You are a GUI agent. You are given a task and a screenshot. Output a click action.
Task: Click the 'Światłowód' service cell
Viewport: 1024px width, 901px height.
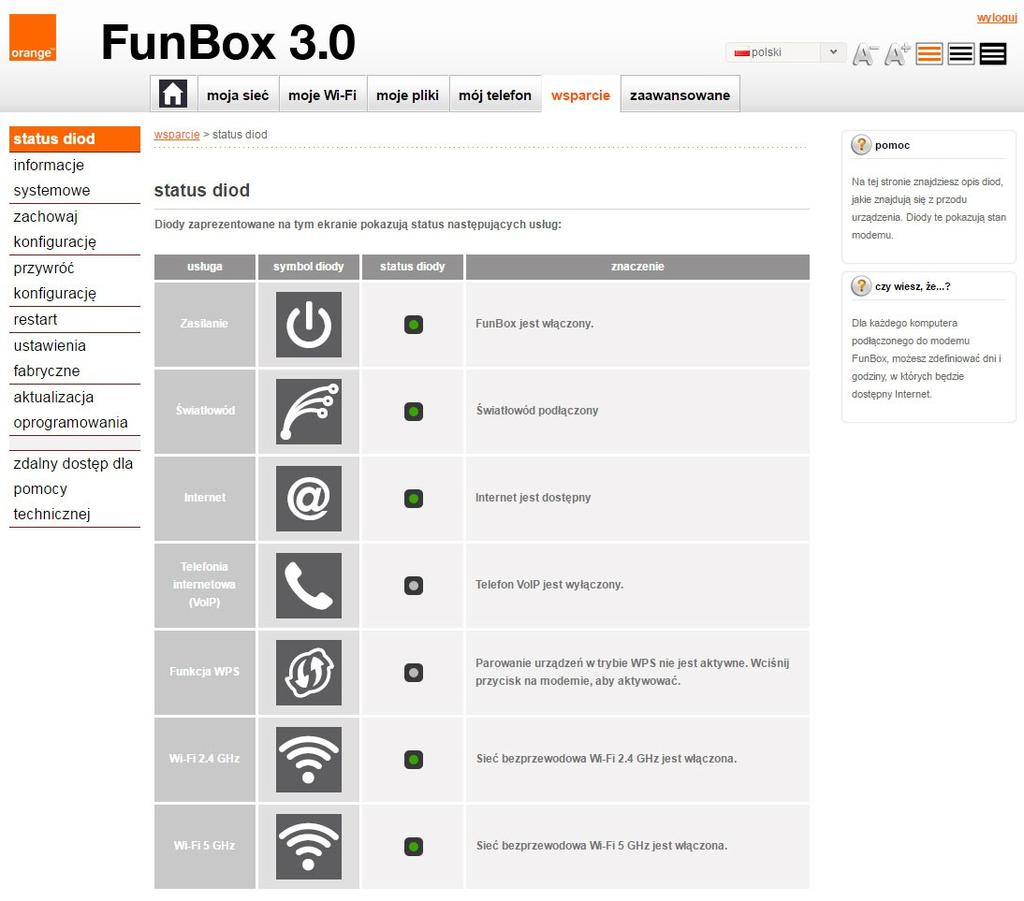click(x=204, y=411)
